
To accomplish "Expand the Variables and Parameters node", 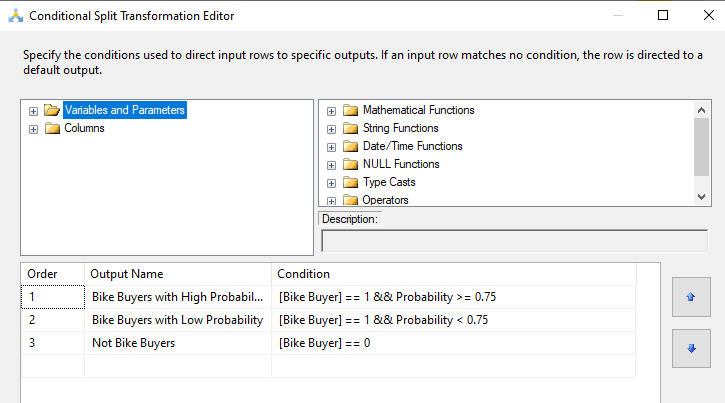I will tap(34, 110).
